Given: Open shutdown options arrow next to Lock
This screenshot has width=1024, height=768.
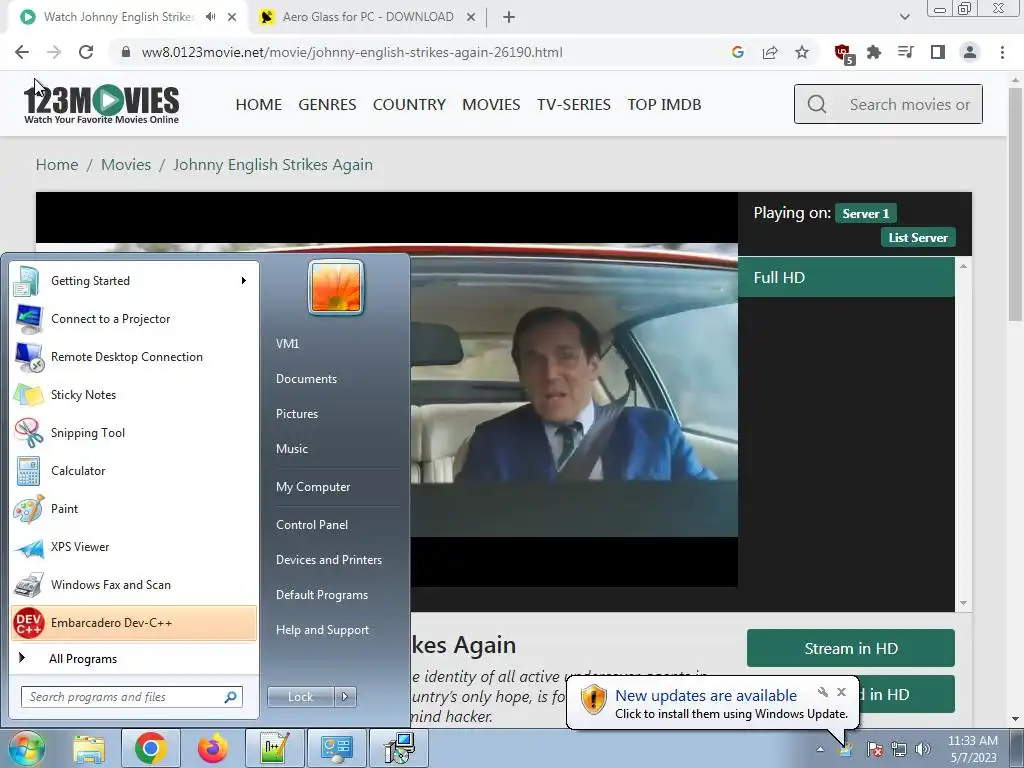Looking at the screenshot, I should point(345,697).
